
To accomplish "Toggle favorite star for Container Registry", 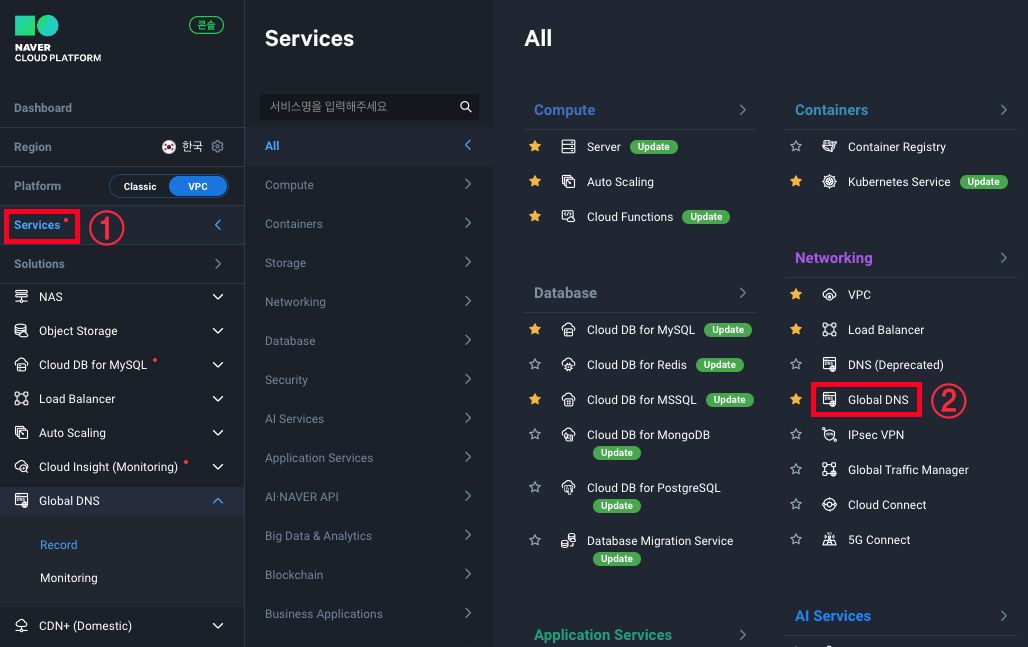I will [x=796, y=146].
